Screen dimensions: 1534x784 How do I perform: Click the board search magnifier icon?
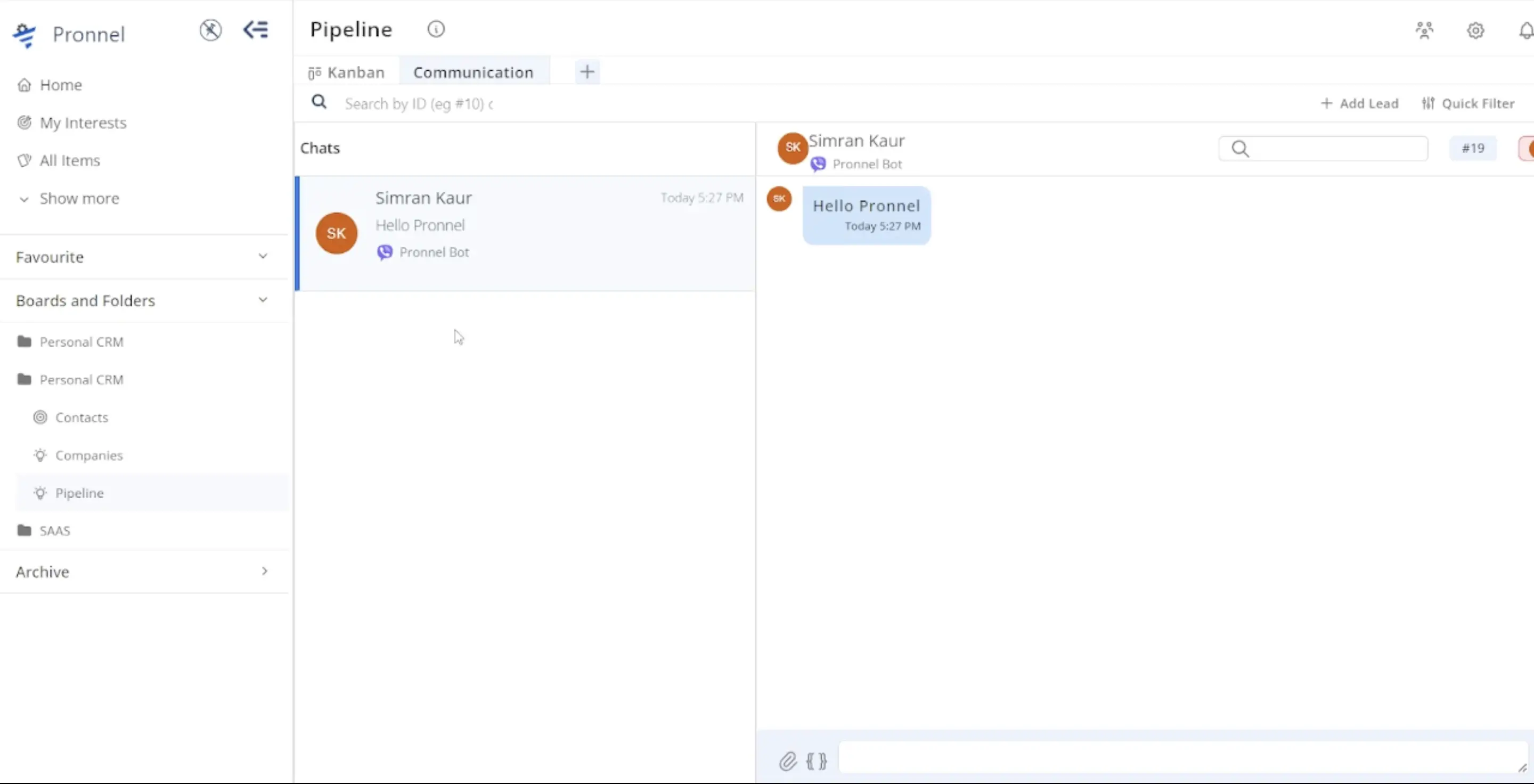pos(319,102)
